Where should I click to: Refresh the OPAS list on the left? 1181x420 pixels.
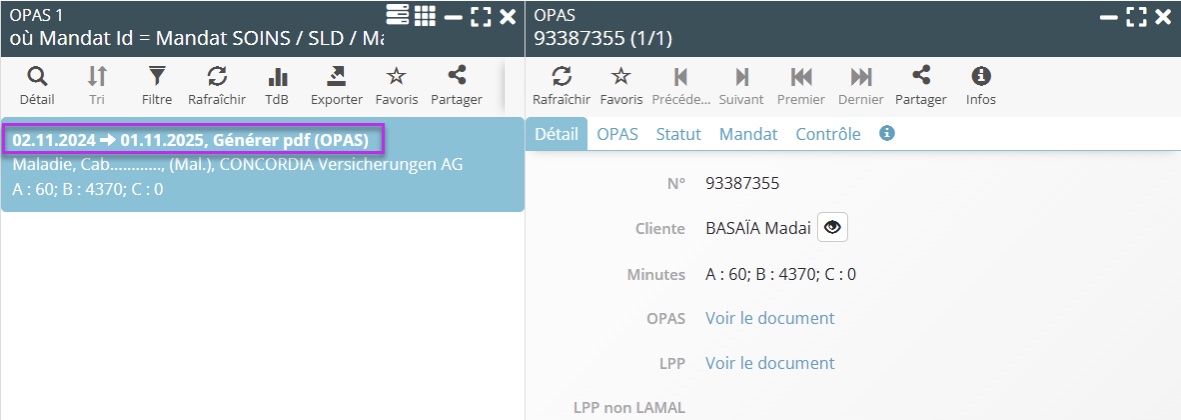pos(217,85)
